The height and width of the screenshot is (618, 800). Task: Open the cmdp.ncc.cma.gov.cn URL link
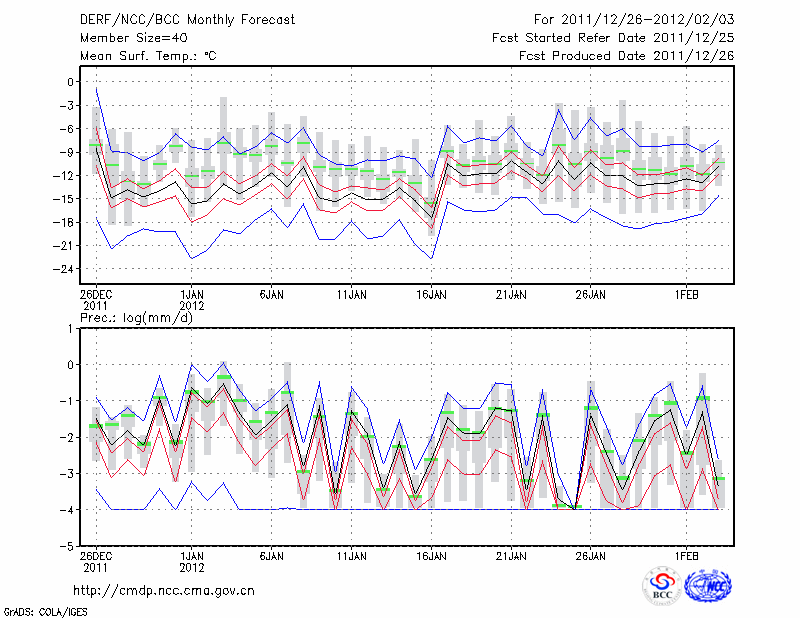click(x=164, y=590)
